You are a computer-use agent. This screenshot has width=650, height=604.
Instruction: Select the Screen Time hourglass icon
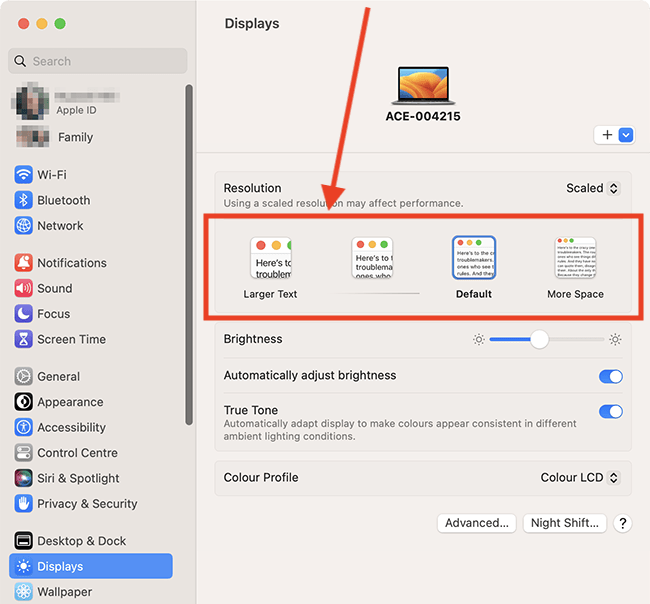click(x=24, y=339)
